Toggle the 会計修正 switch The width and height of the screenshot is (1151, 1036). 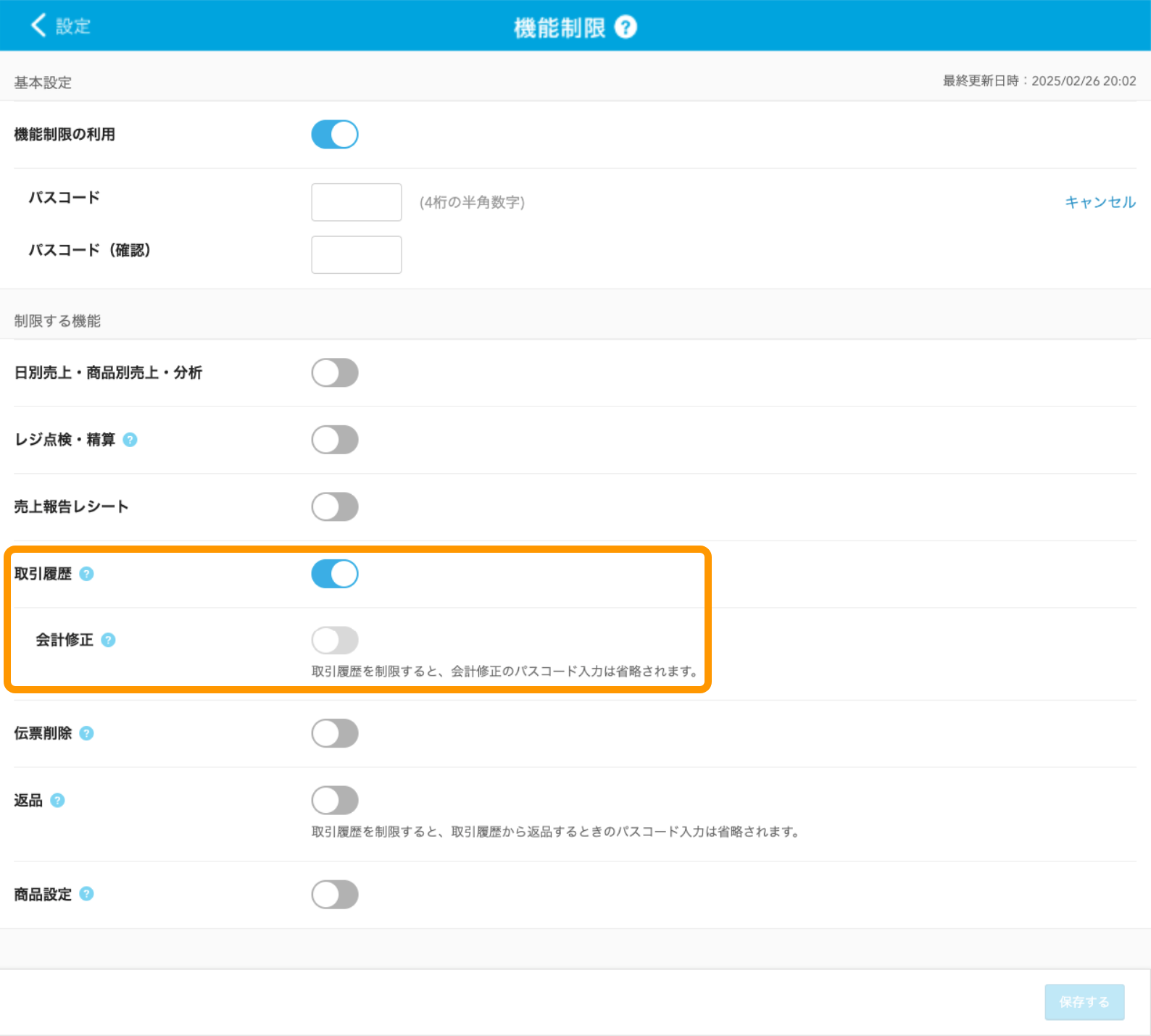pos(335,640)
